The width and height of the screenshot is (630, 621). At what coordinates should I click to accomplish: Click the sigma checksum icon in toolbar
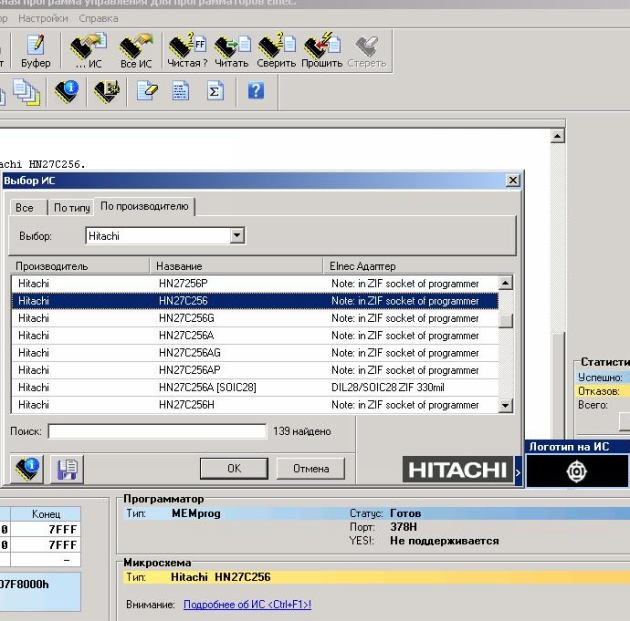coord(214,91)
